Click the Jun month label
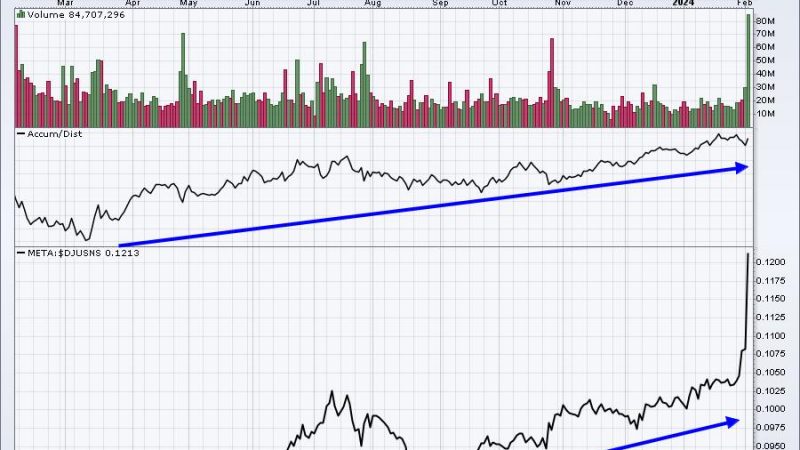 (253, 3)
